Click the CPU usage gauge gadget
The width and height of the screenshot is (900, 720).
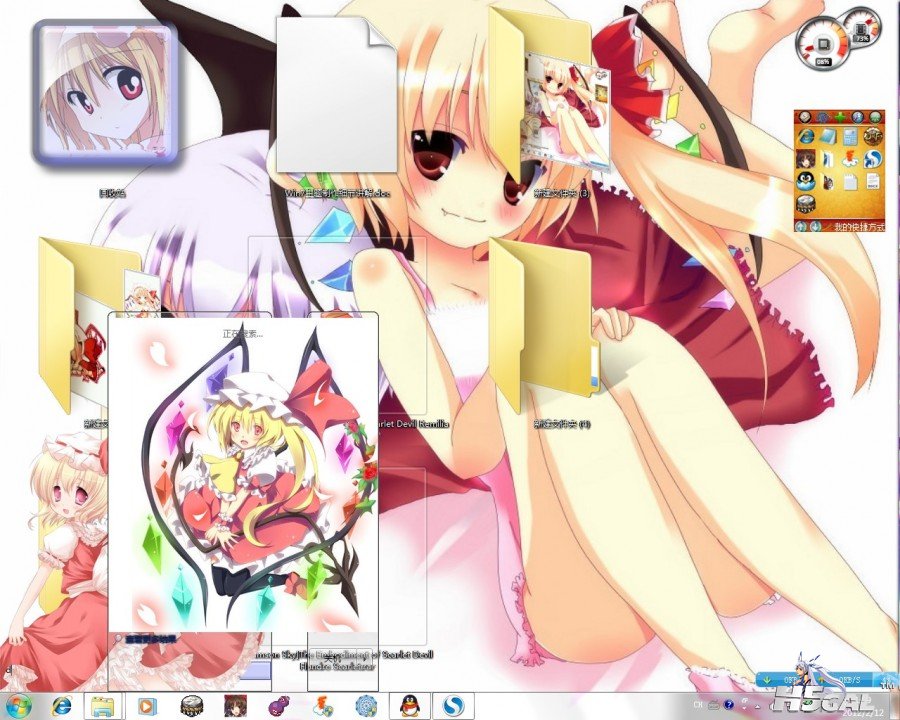pos(821,43)
